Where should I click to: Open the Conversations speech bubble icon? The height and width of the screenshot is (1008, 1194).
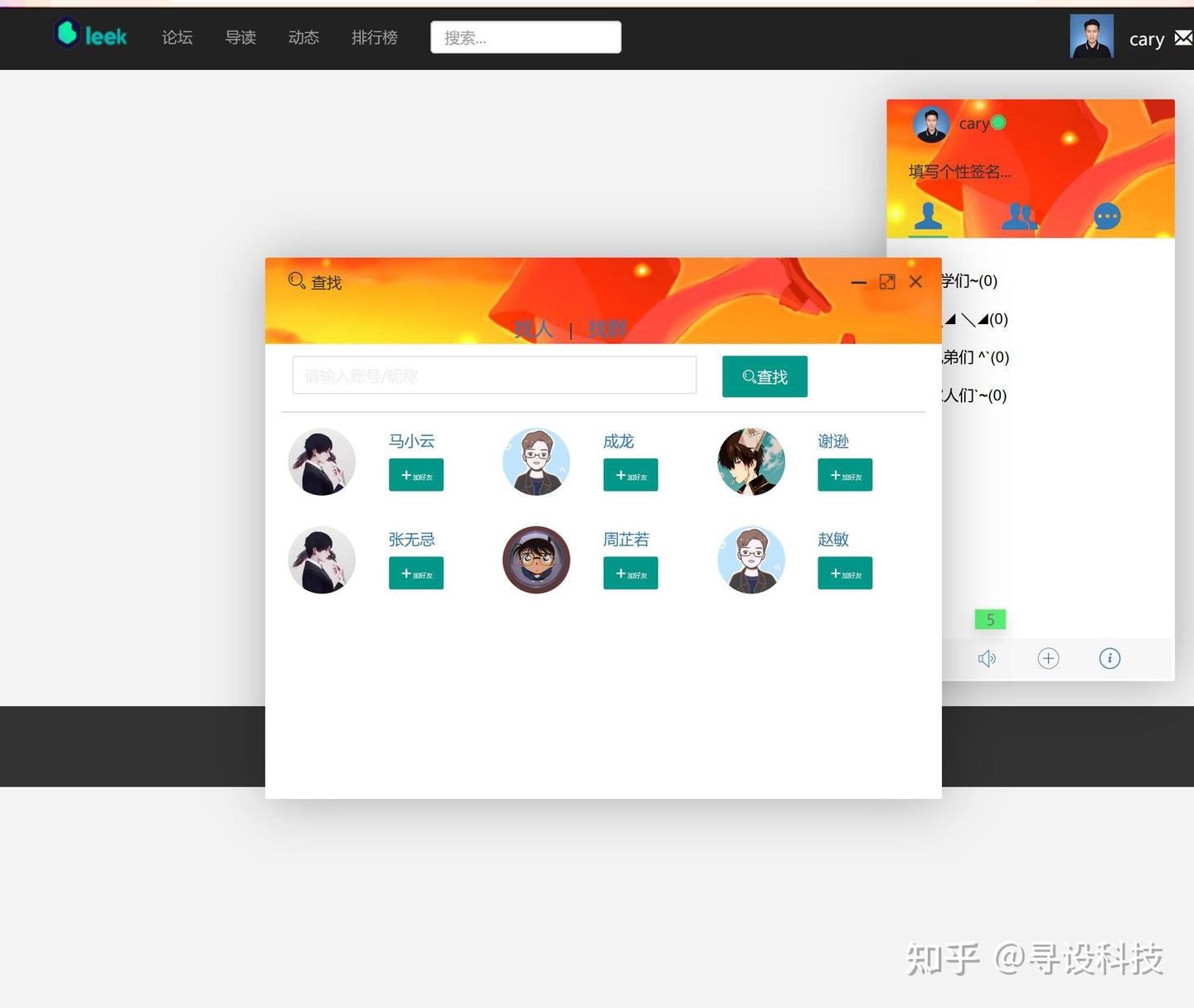click(x=1108, y=216)
